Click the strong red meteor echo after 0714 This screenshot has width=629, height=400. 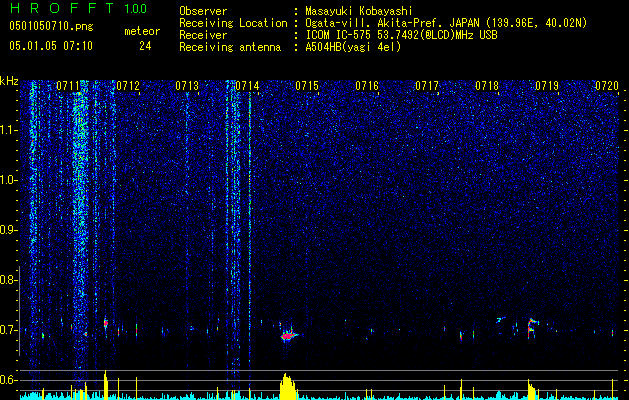(x=288, y=335)
